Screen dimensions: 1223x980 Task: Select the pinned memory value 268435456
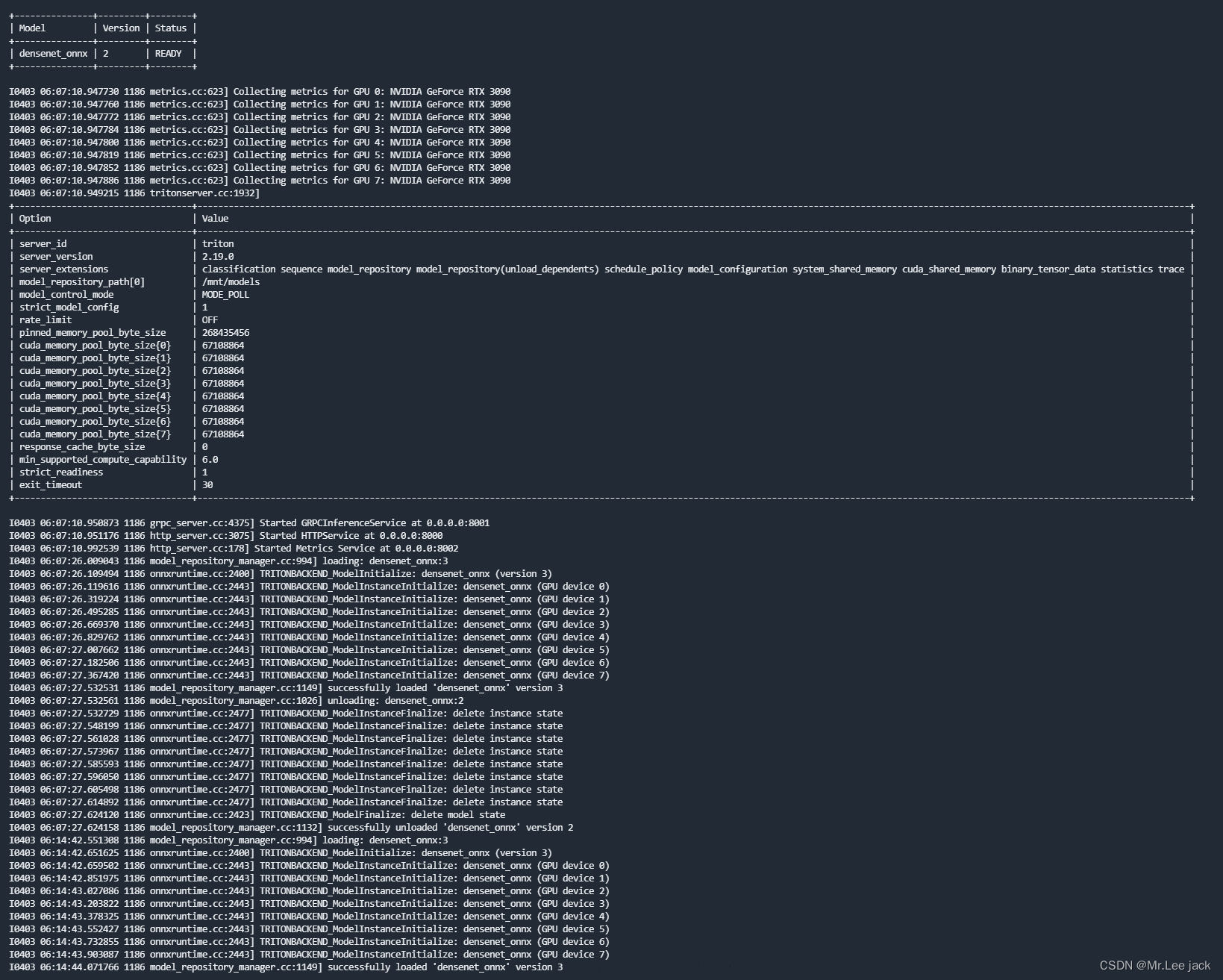(x=225, y=333)
